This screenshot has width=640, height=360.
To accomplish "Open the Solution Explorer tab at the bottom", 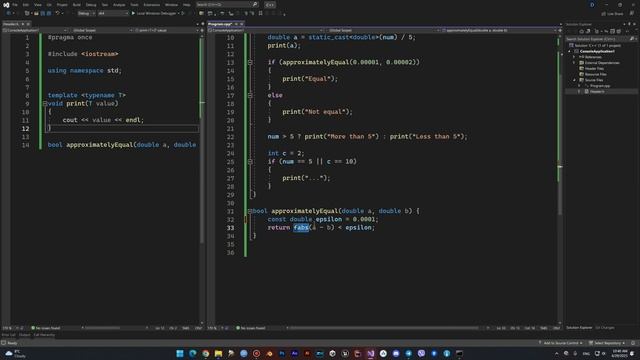I will [579, 328].
